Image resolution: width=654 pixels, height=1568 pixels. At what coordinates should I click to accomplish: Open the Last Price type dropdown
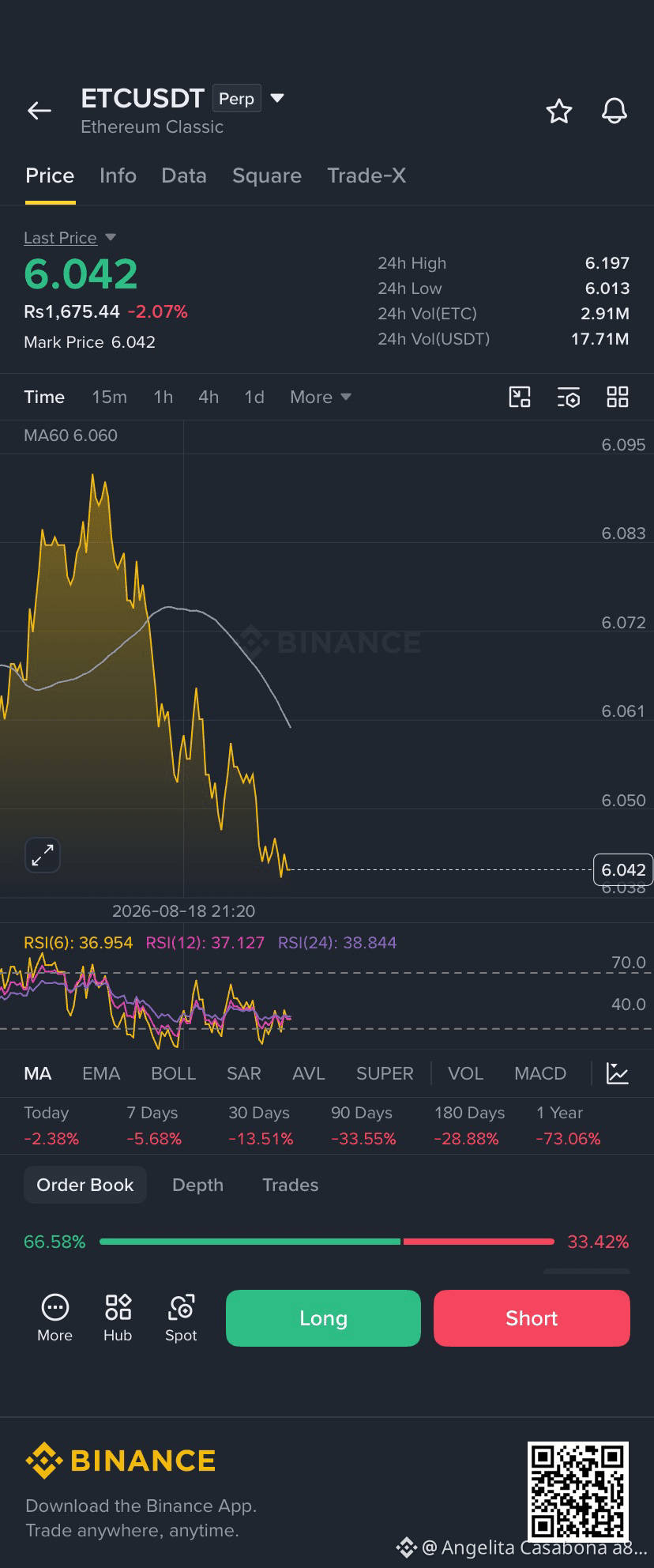(70, 238)
